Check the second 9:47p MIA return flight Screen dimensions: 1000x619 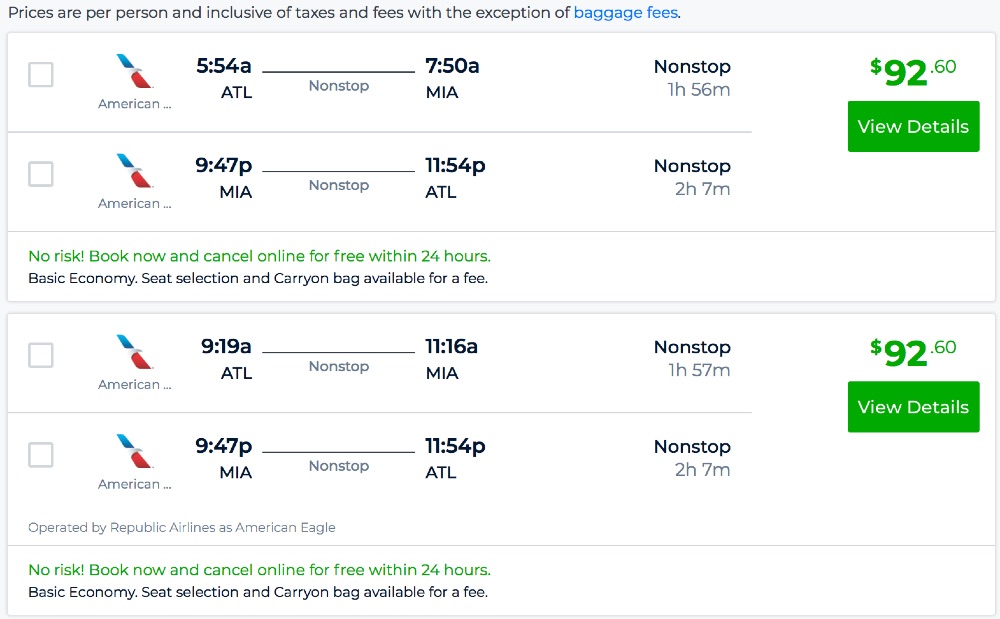click(41, 455)
